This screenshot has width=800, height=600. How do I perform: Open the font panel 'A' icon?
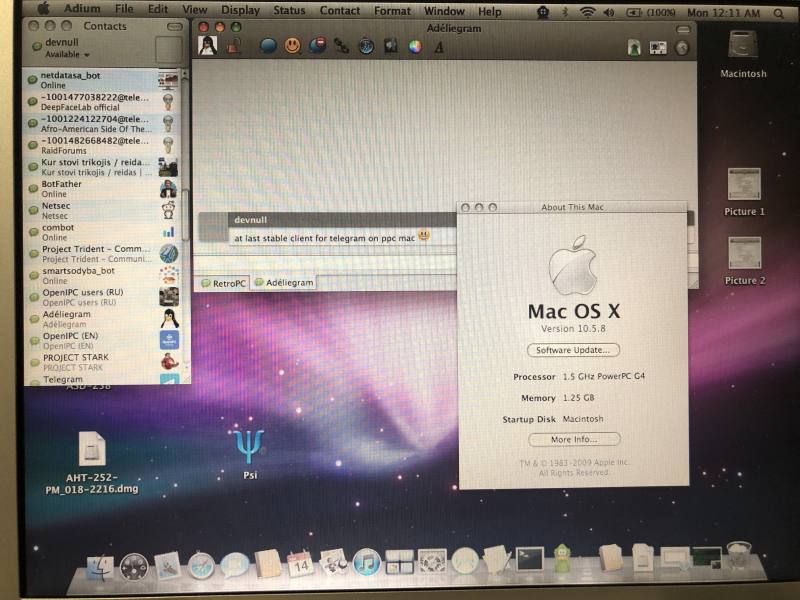point(439,47)
